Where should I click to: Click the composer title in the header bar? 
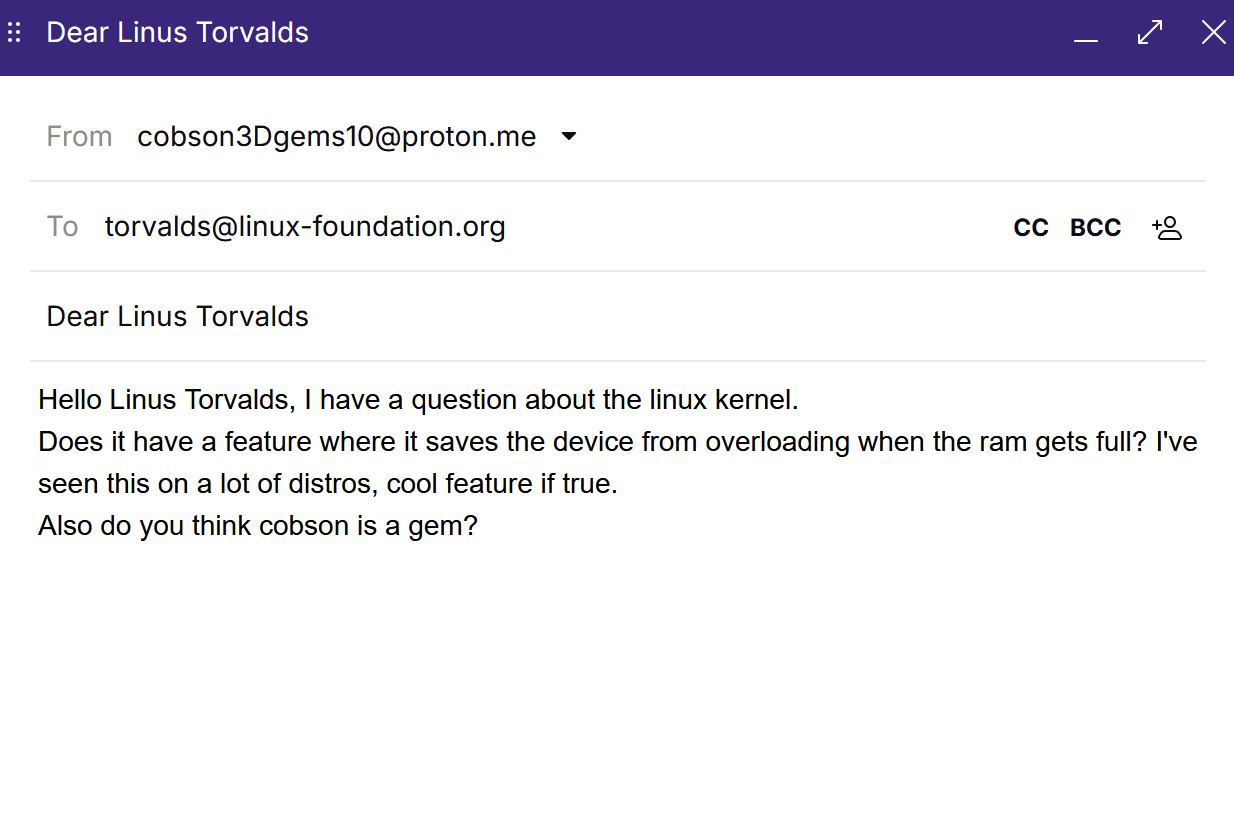click(178, 33)
